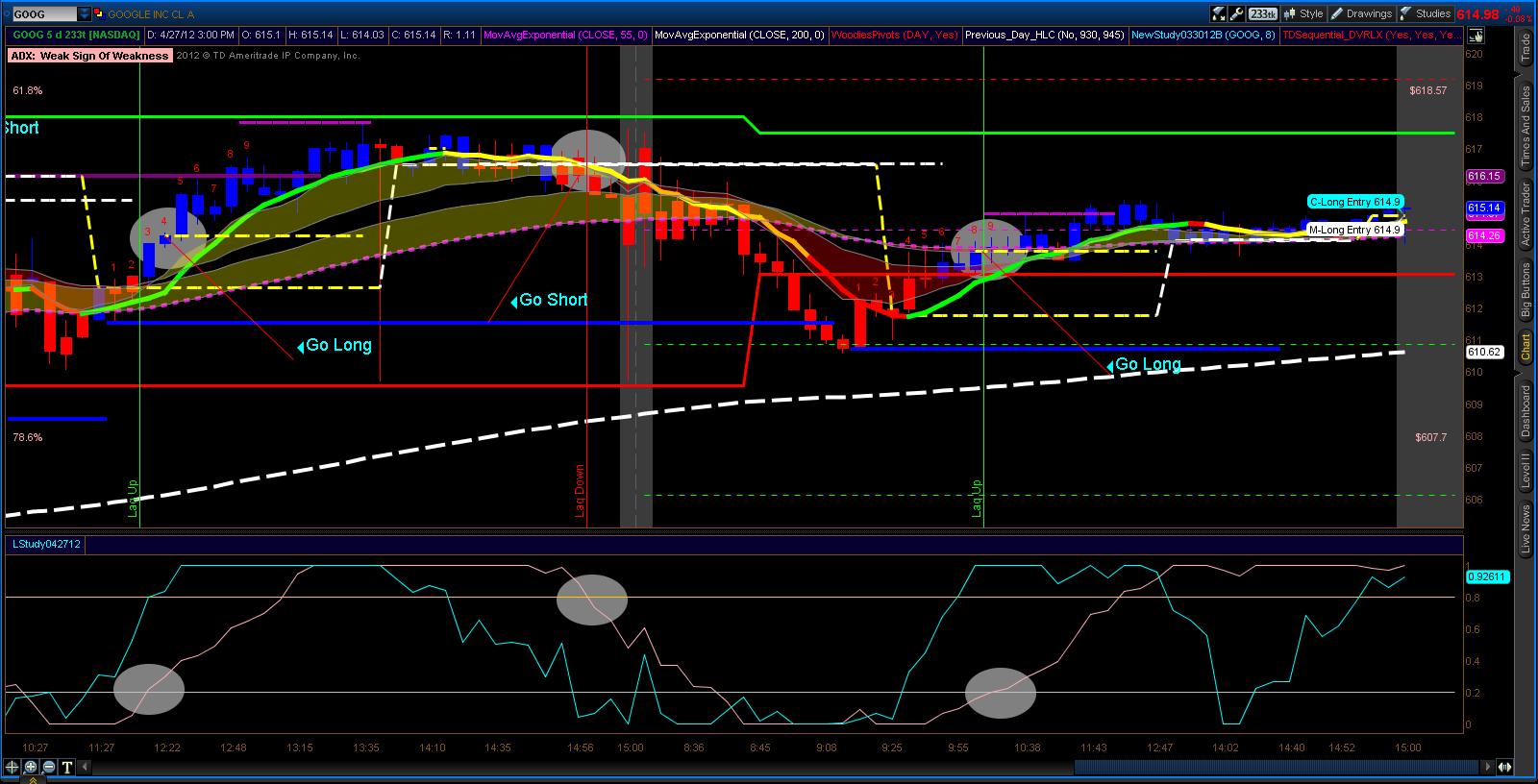Click the Laq Down vertical marker label
The width and height of the screenshot is (1538, 784).
pos(580,491)
